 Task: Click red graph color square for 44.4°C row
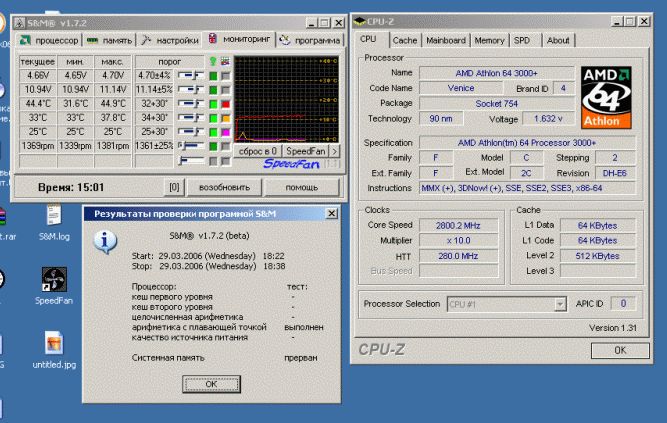tap(225, 104)
